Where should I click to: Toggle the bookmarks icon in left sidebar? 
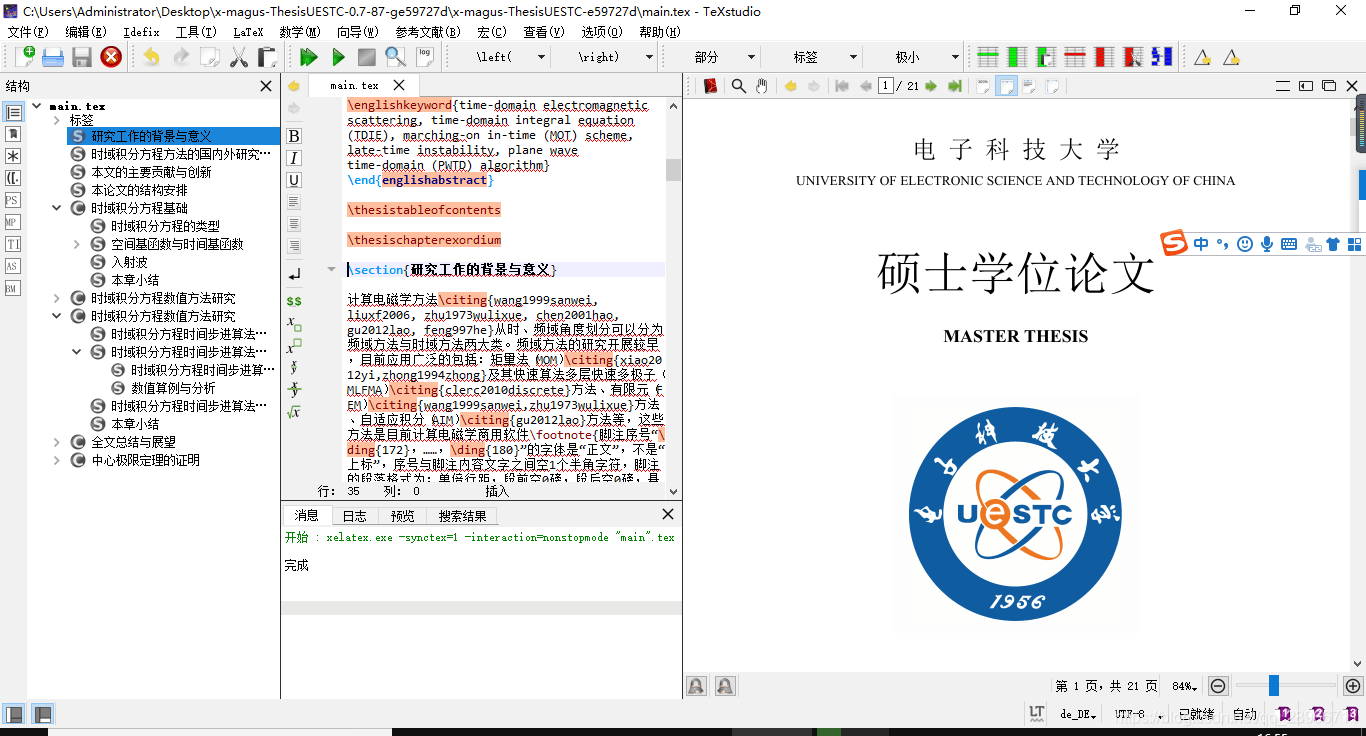(13, 135)
